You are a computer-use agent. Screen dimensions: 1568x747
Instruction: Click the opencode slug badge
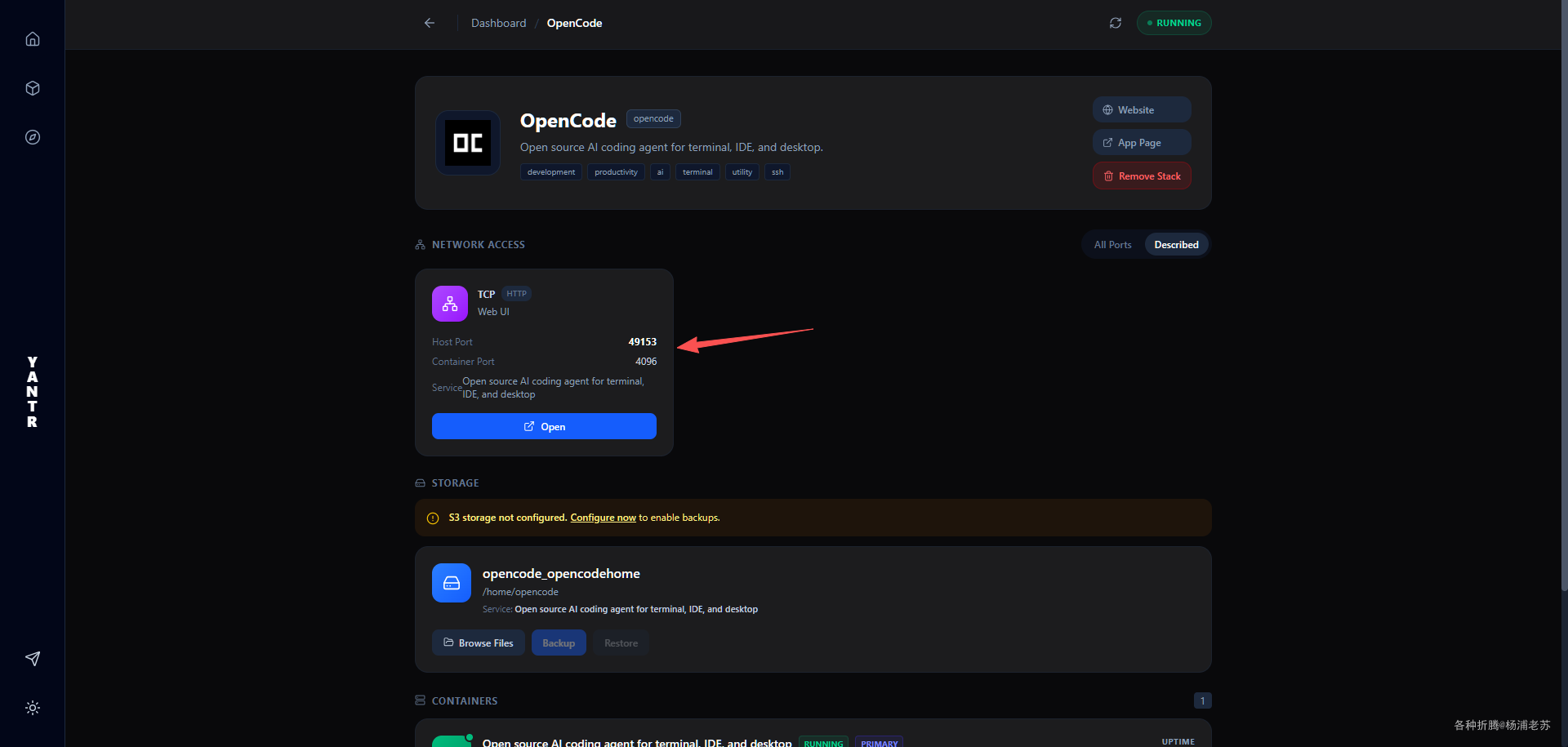(x=653, y=118)
